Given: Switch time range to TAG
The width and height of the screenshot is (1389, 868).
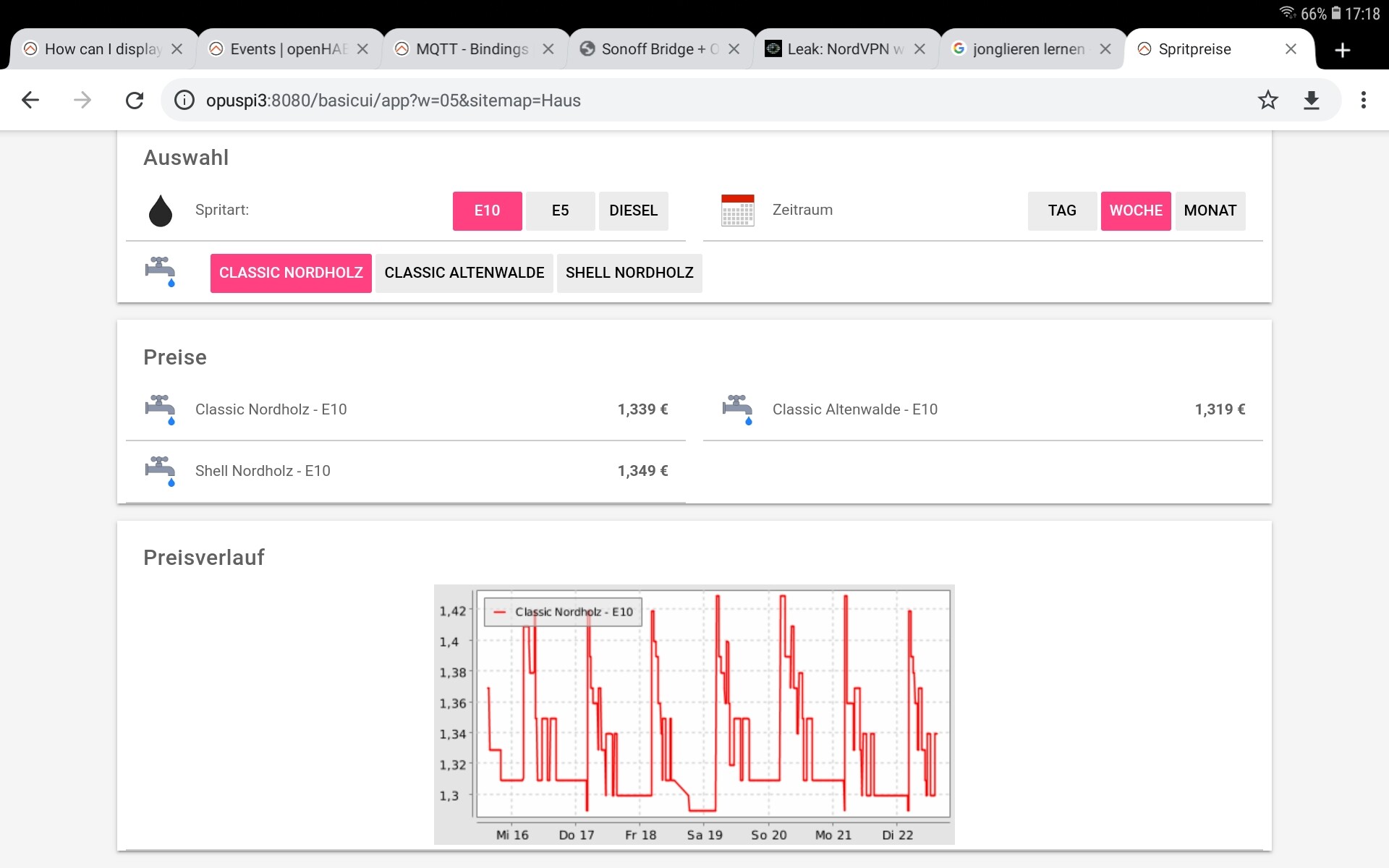Looking at the screenshot, I should [1061, 210].
